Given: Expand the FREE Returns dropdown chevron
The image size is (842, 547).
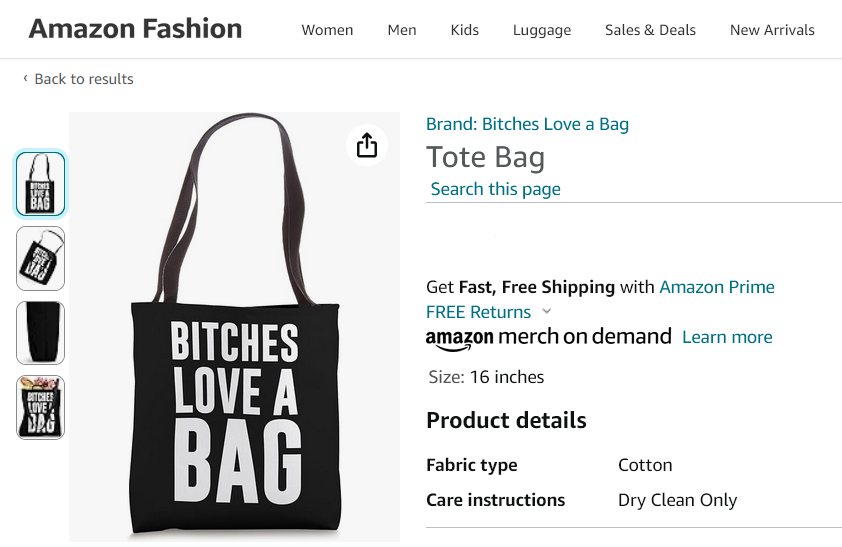Looking at the screenshot, I should (x=546, y=312).
